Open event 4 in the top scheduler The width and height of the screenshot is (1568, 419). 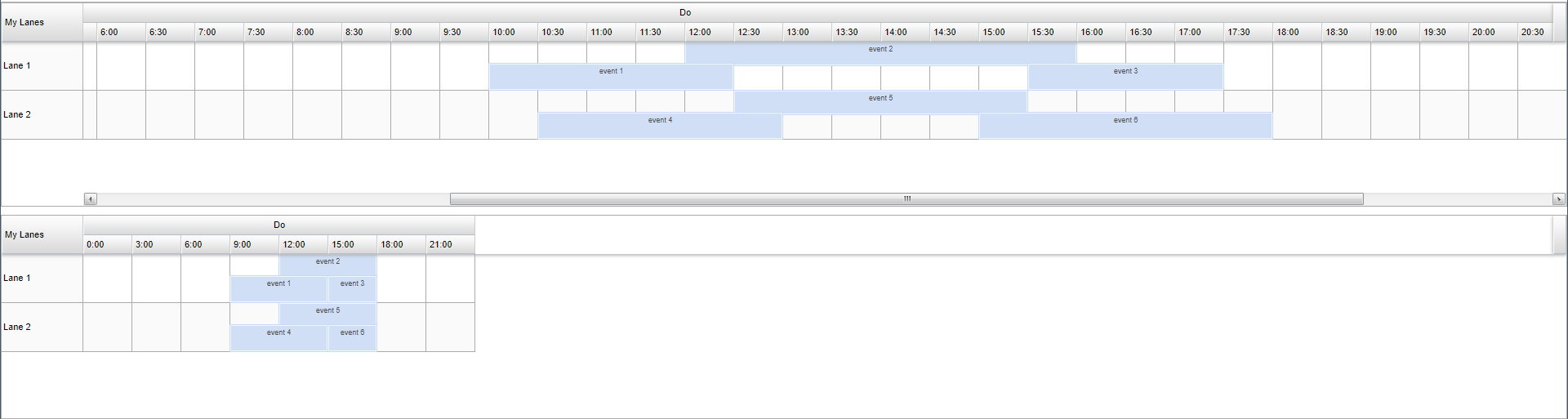tap(660, 126)
